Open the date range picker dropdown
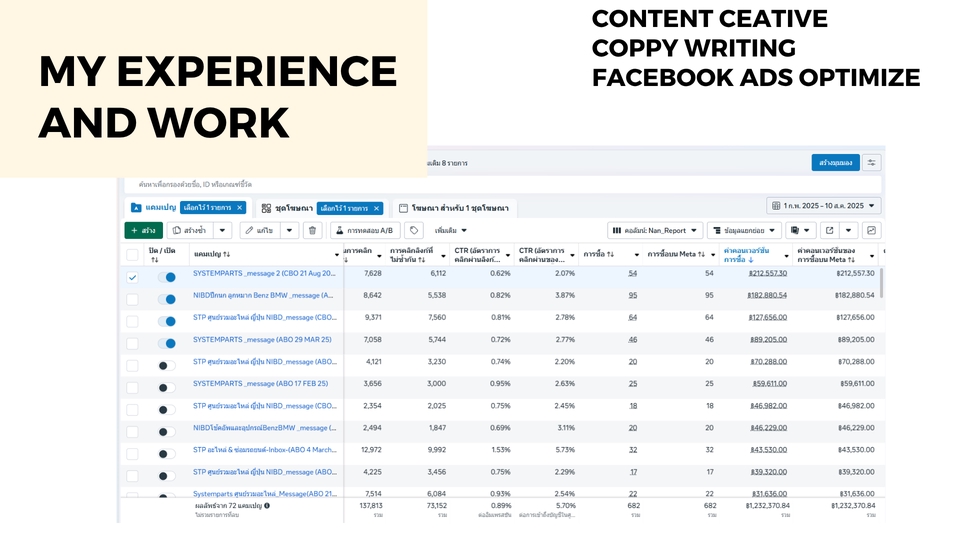 (x=823, y=206)
